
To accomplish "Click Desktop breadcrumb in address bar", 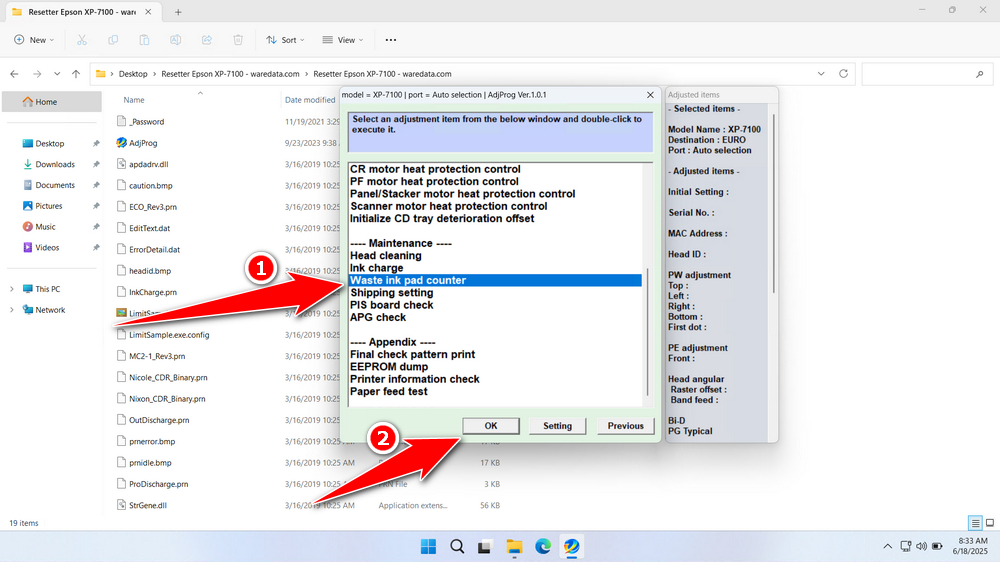I will click(x=133, y=74).
